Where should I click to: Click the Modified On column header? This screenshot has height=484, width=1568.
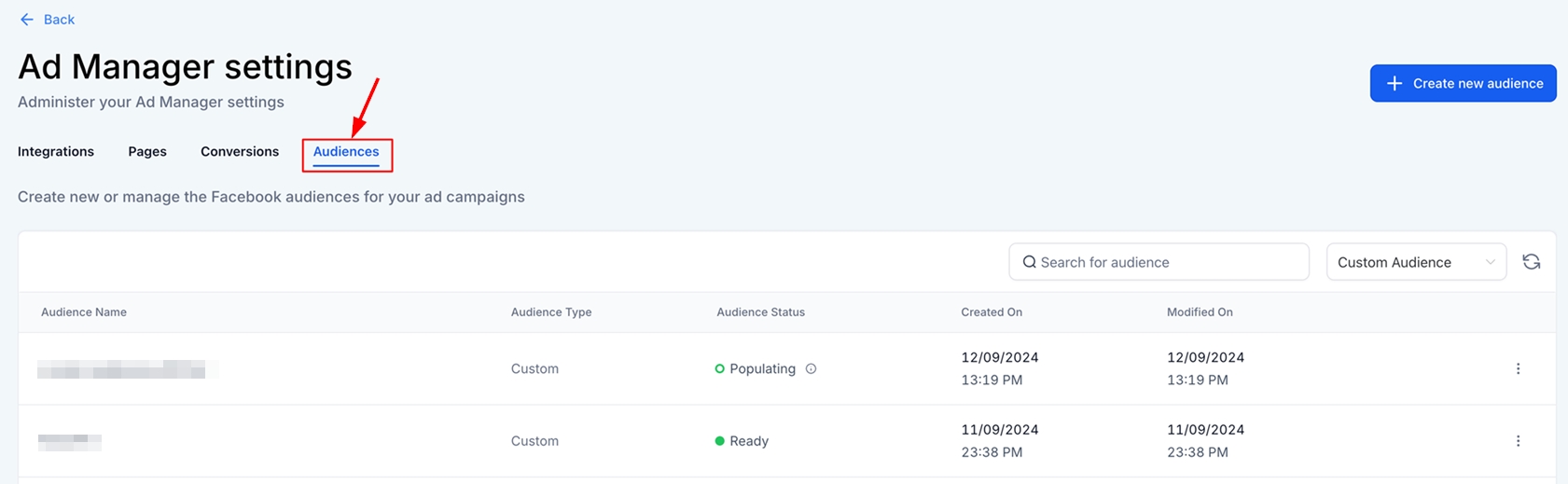pyautogui.click(x=1200, y=312)
